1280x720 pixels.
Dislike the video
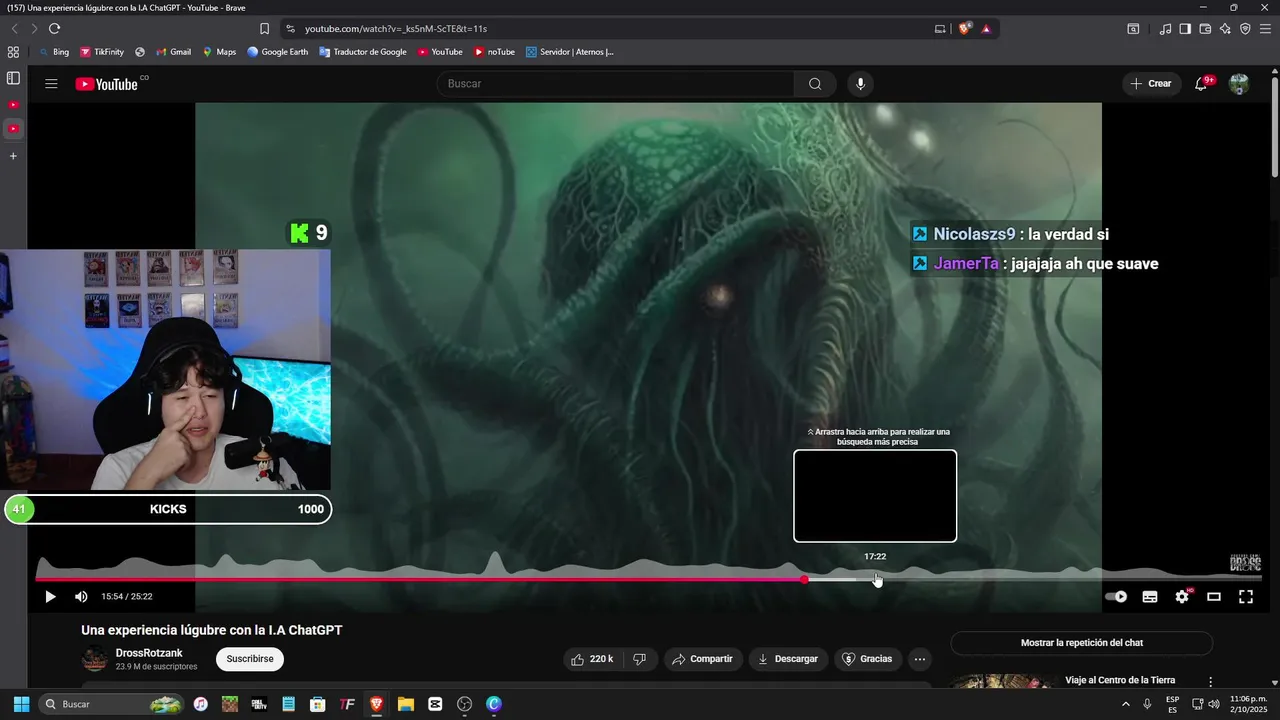(639, 659)
